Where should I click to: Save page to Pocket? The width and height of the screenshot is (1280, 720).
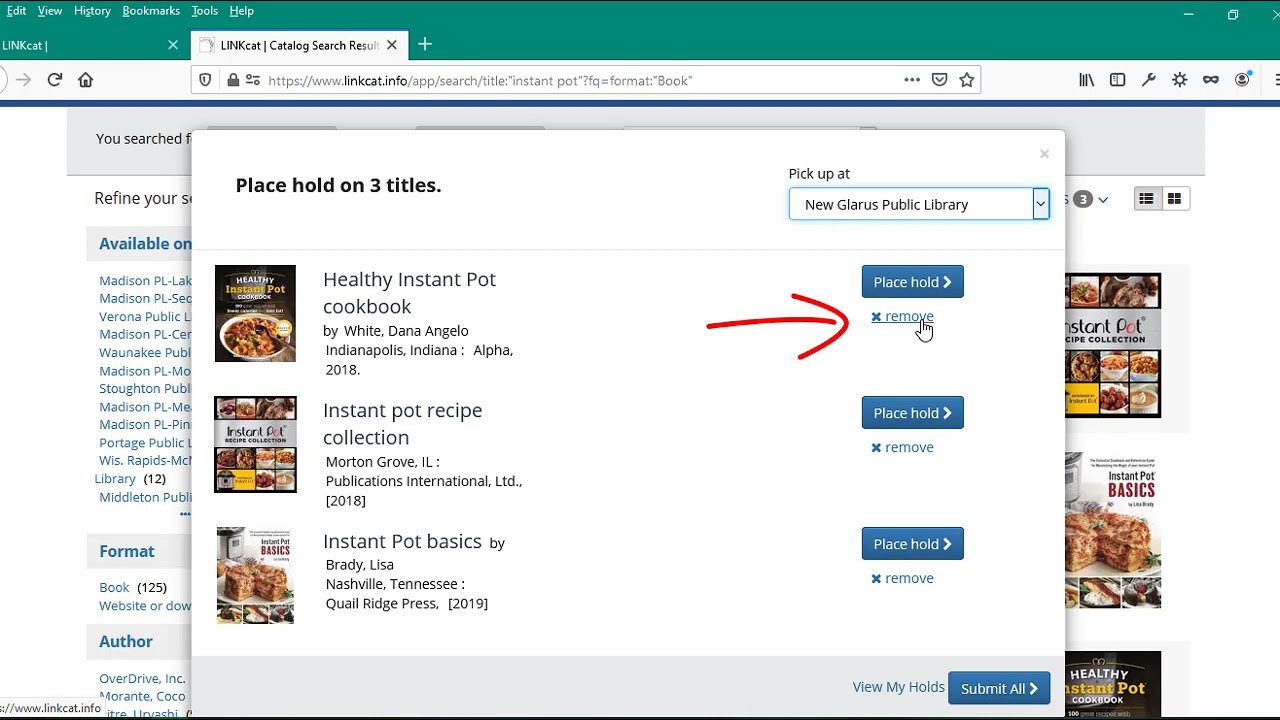pos(940,80)
